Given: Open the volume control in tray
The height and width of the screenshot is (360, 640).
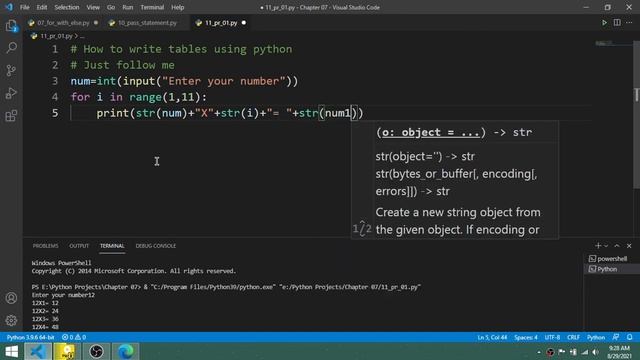Looking at the screenshot, I should point(596,352).
